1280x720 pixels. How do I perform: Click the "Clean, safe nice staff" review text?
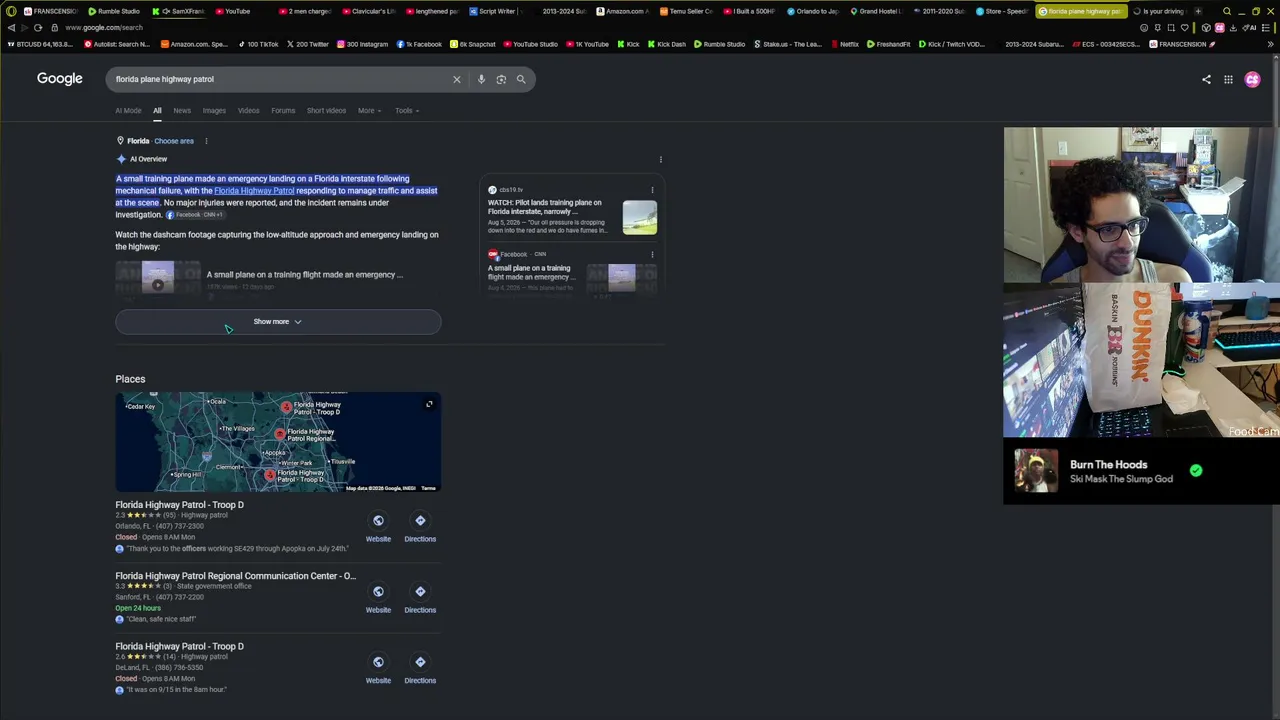click(x=161, y=619)
